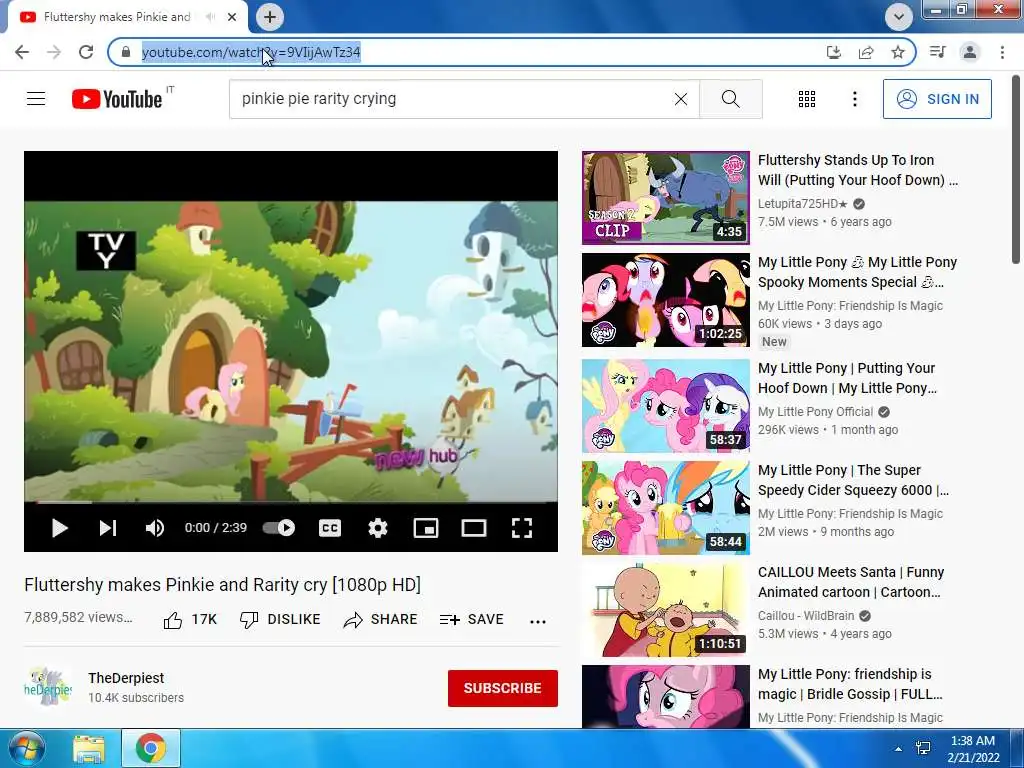The height and width of the screenshot is (768, 1024).
Task: Enter full screen mode
Action: point(522,528)
